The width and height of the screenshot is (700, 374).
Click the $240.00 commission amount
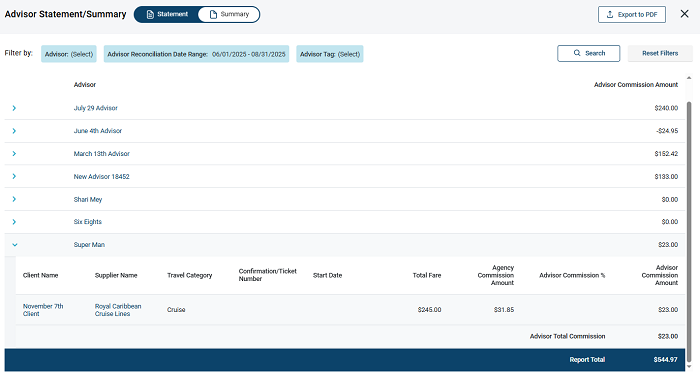click(x=666, y=108)
